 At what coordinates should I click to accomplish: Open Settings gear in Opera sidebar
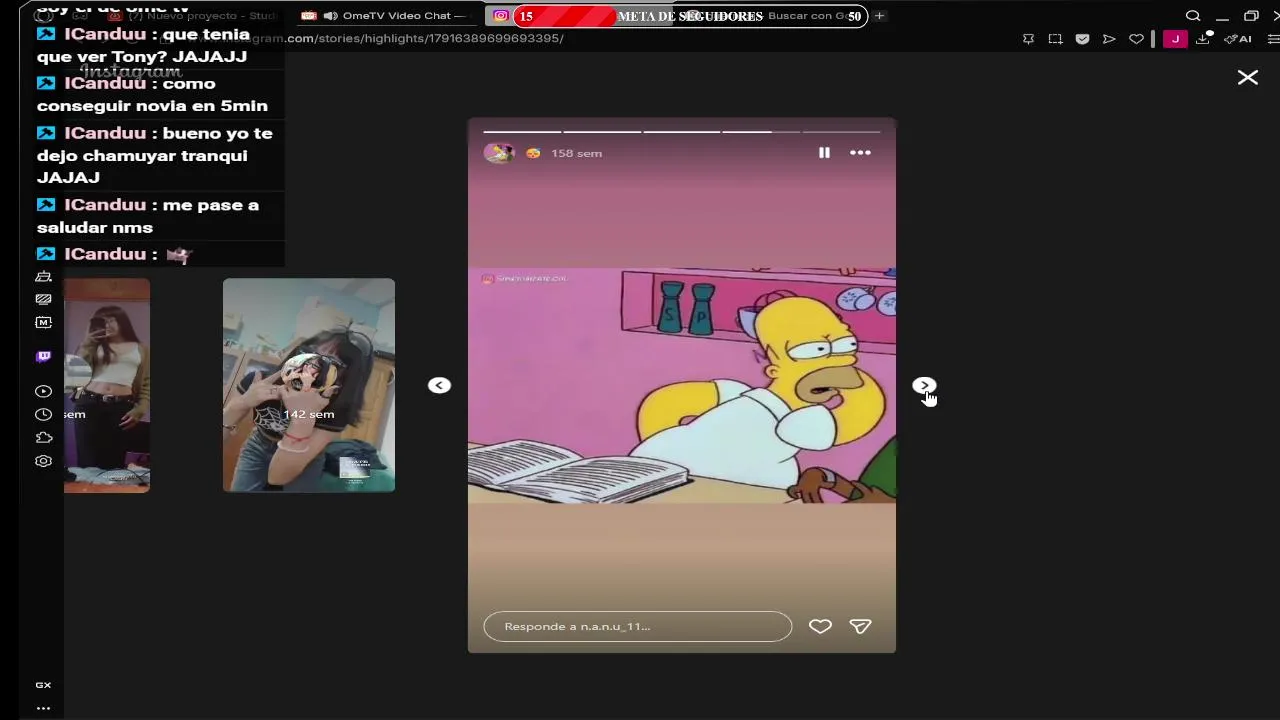pos(43,461)
